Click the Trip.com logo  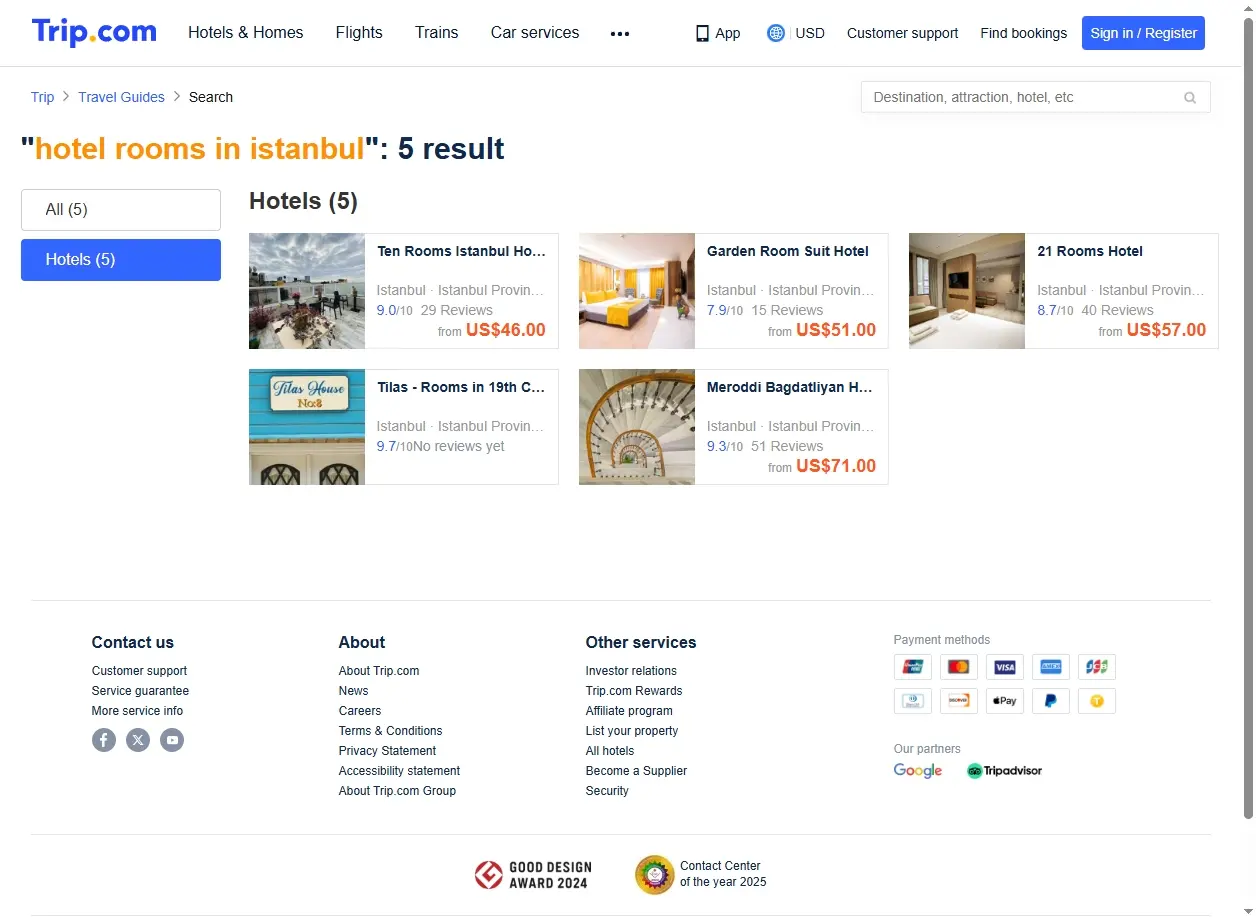click(x=94, y=32)
